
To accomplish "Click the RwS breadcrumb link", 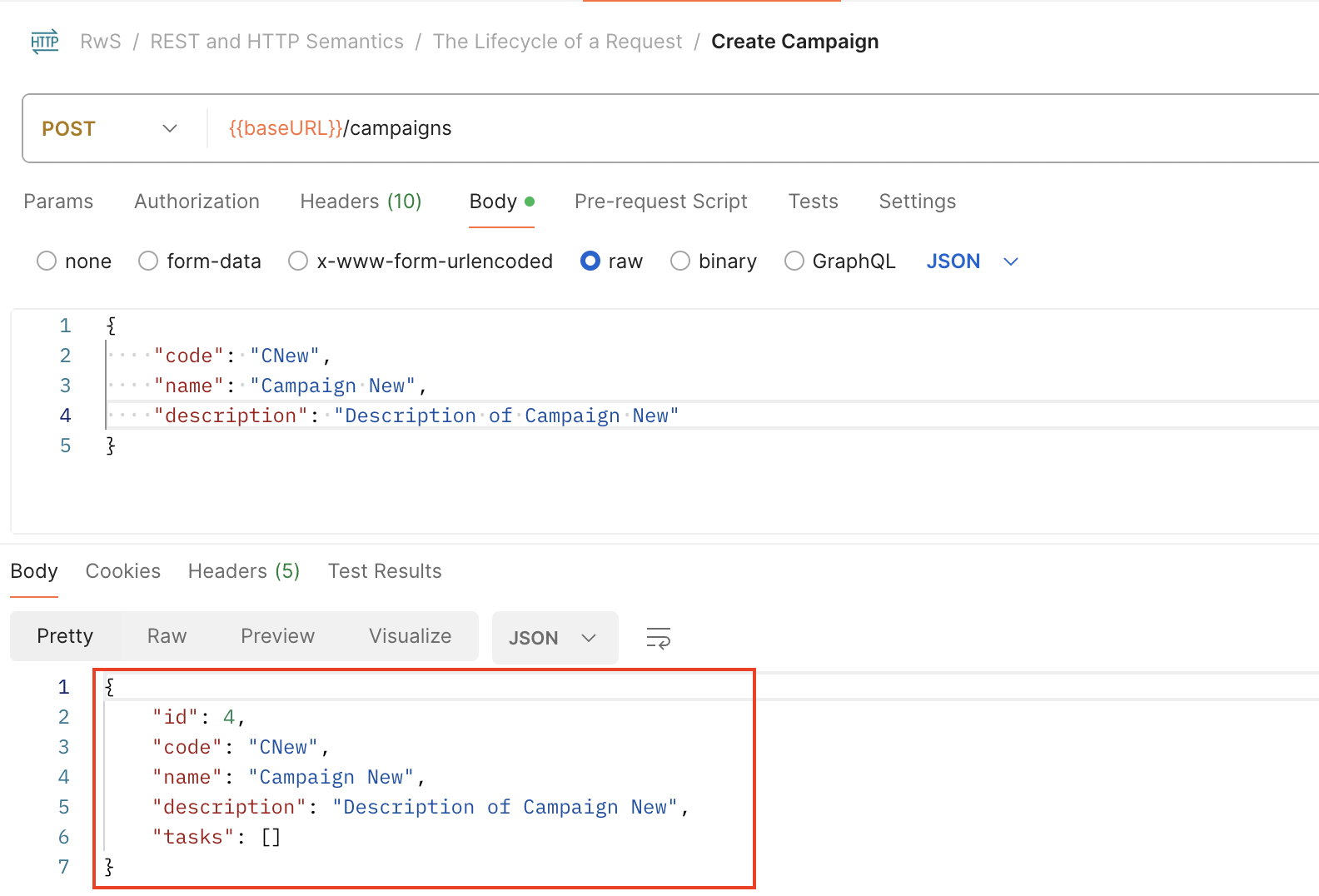I will coord(101,42).
